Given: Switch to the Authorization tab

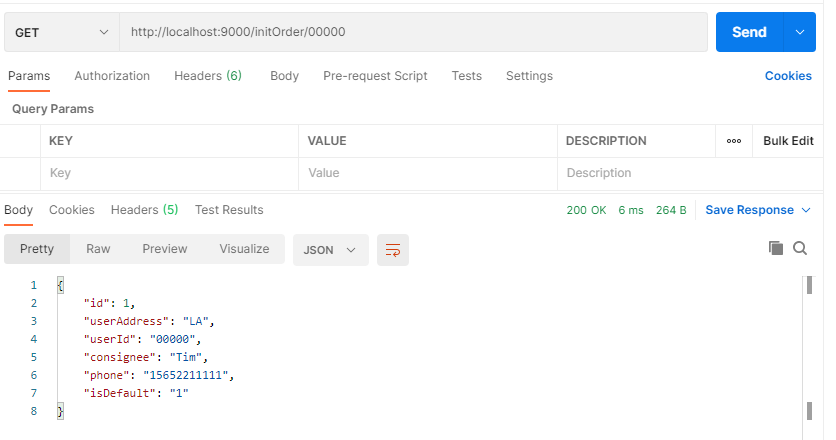Looking at the screenshot, I should click(112, 76).
